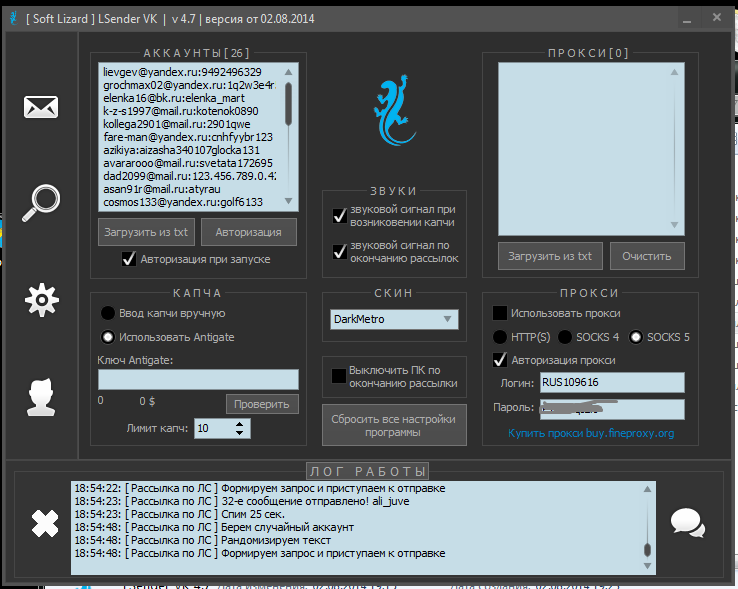Close the LSender VK window
The image size is (738, 589).
(717, 17)
